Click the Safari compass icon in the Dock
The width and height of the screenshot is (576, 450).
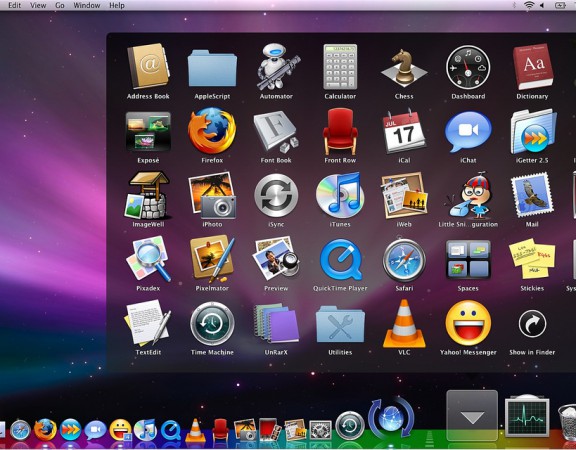(20, 430)
